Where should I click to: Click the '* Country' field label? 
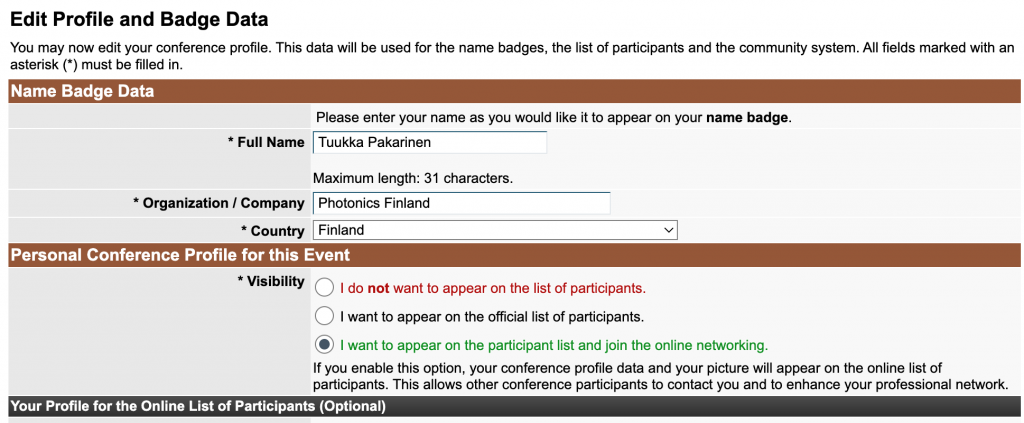(272, 230)
